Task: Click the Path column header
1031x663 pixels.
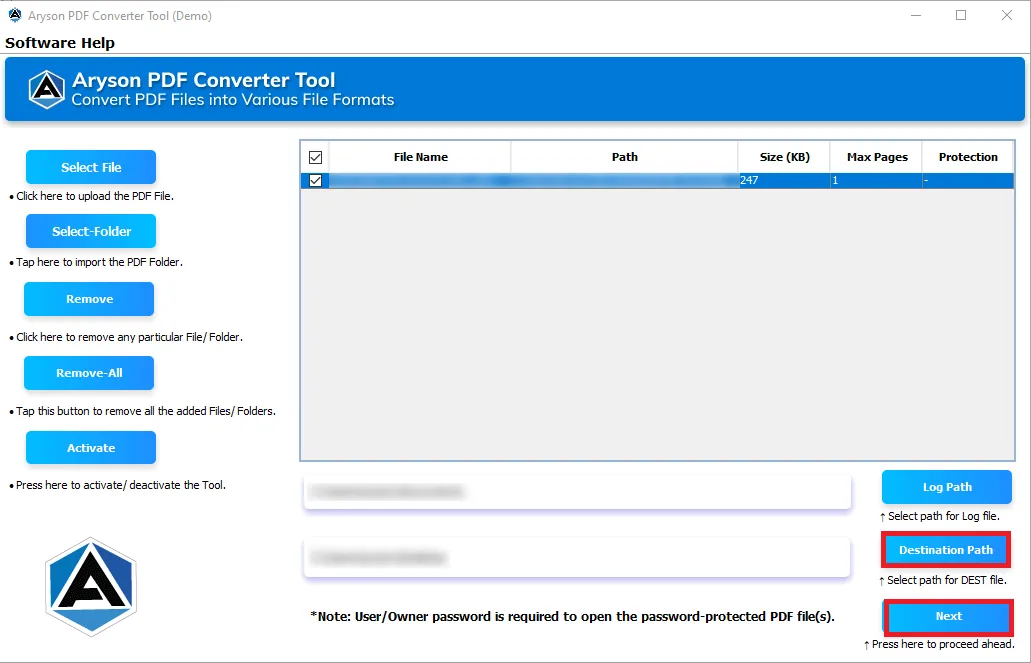Action: pyautogui.click(x=624, y=157)
